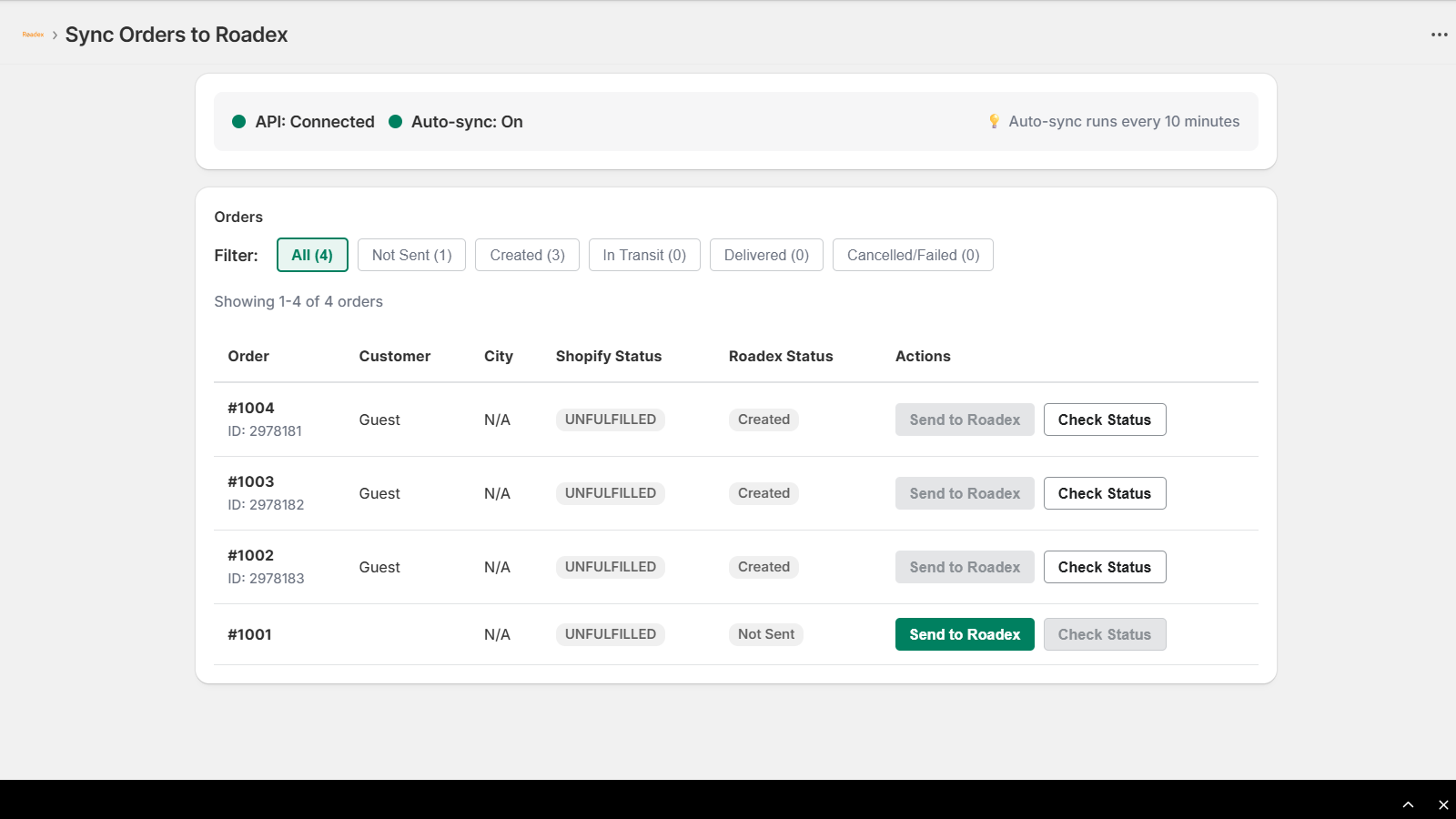Show Cancelled/Failed (0) orders

coord(913,255)
